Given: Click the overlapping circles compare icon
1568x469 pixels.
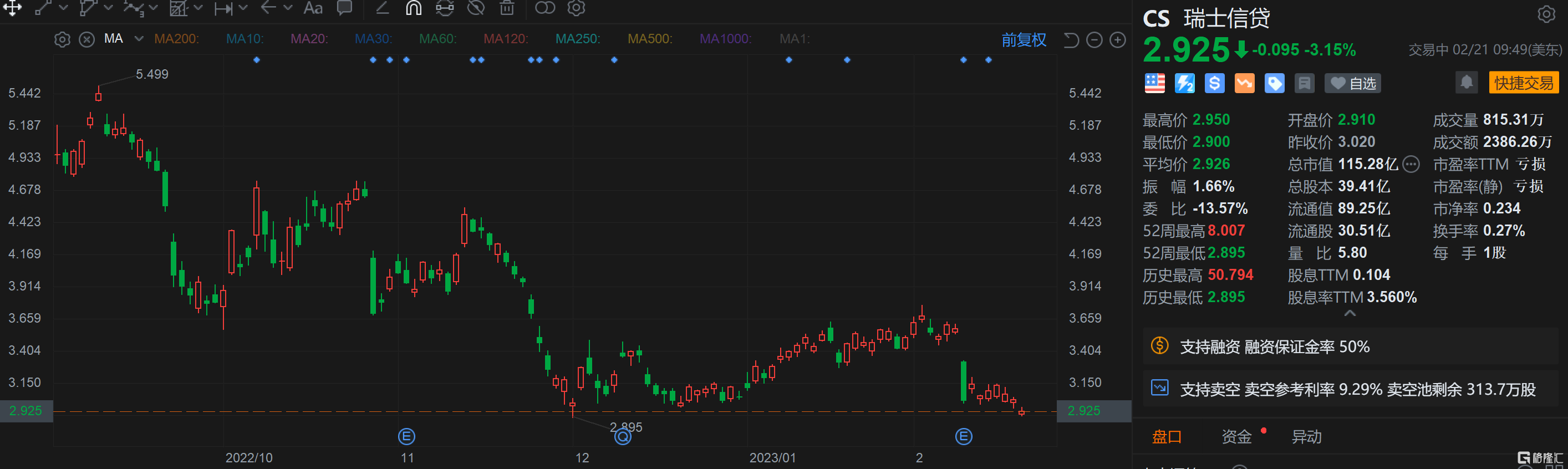Looking at the screenshot, I should click(545, 7).
